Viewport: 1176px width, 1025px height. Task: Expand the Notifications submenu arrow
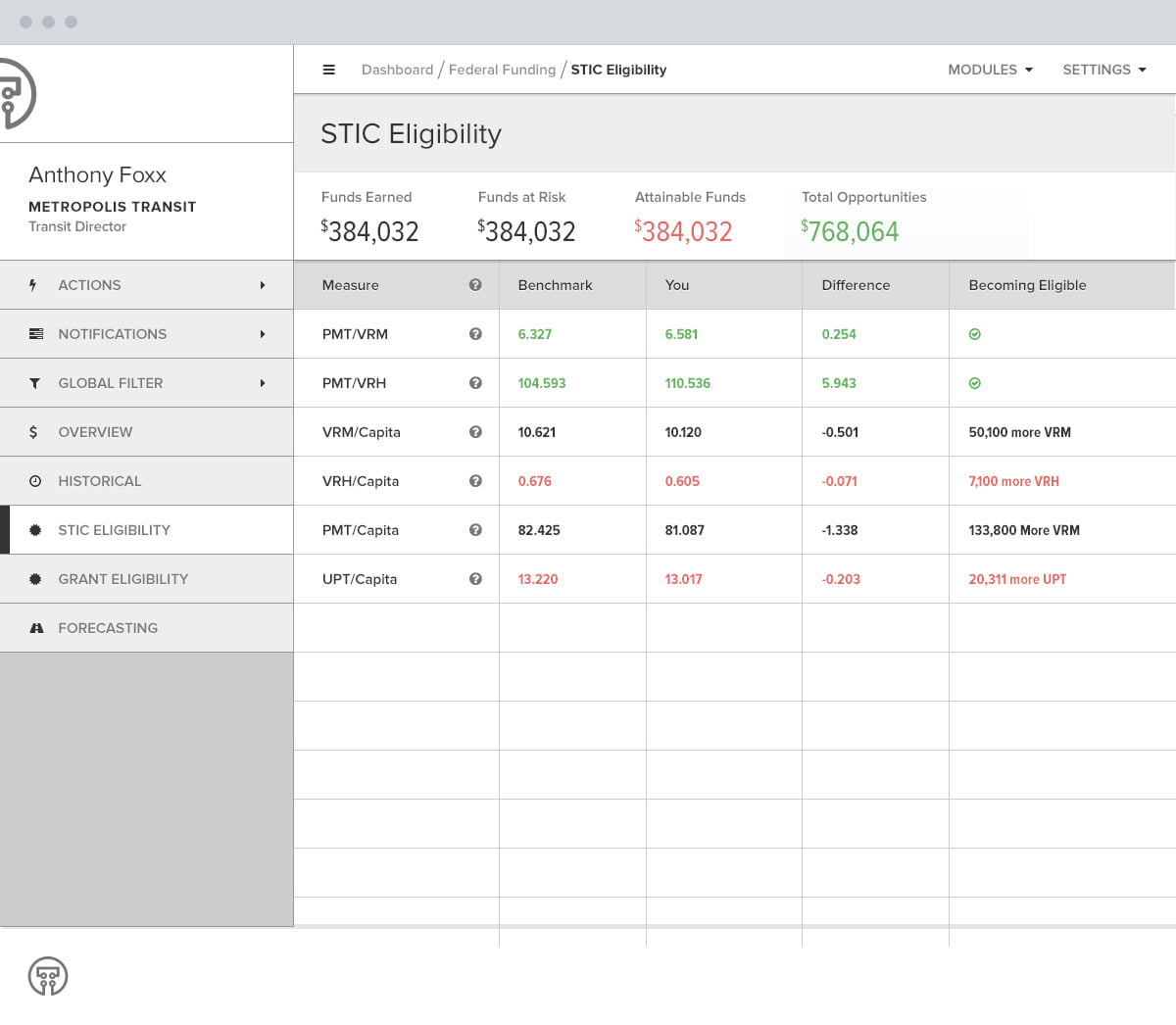point(263,334)
